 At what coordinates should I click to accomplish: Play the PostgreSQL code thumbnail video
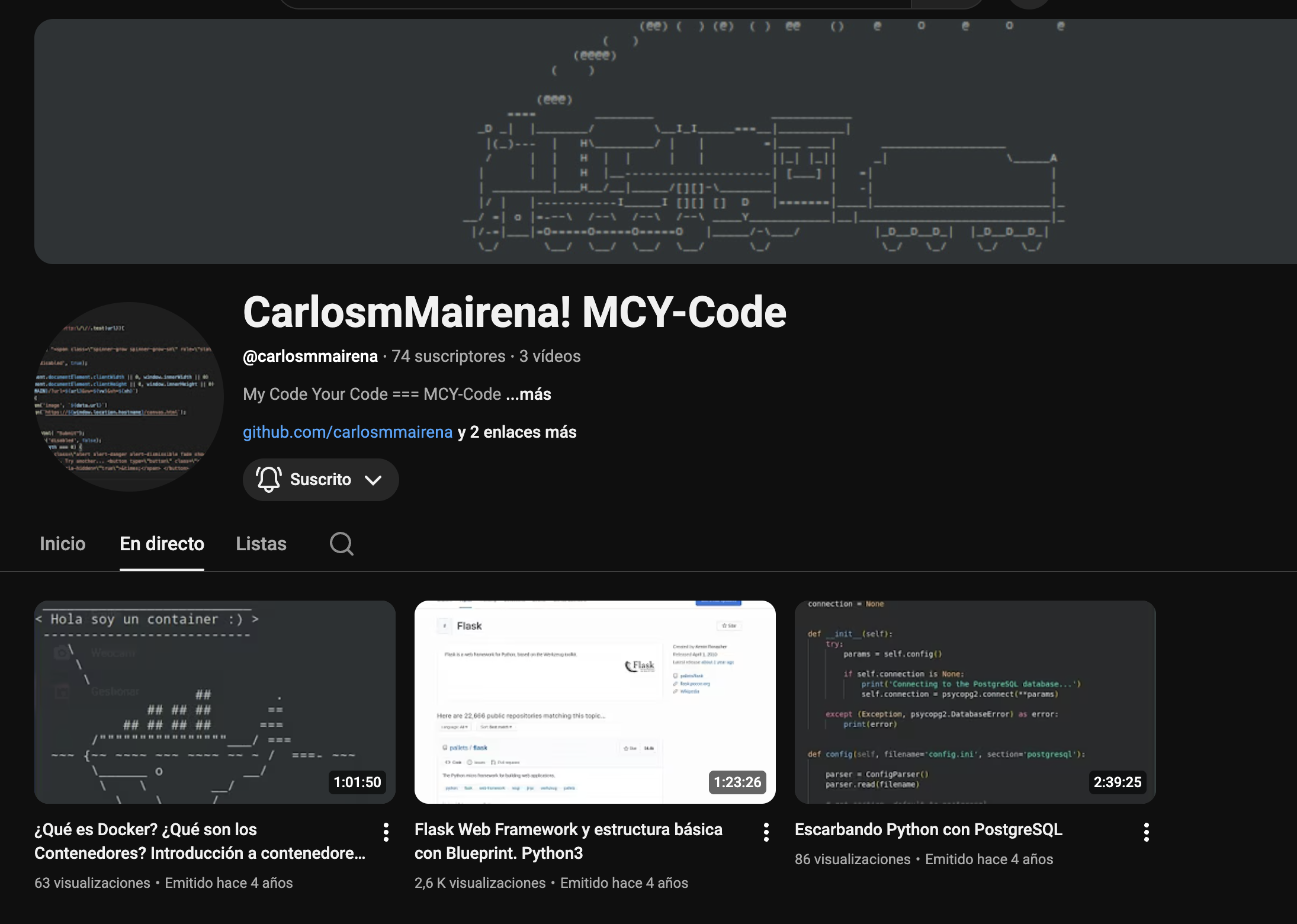coord(975,702)
